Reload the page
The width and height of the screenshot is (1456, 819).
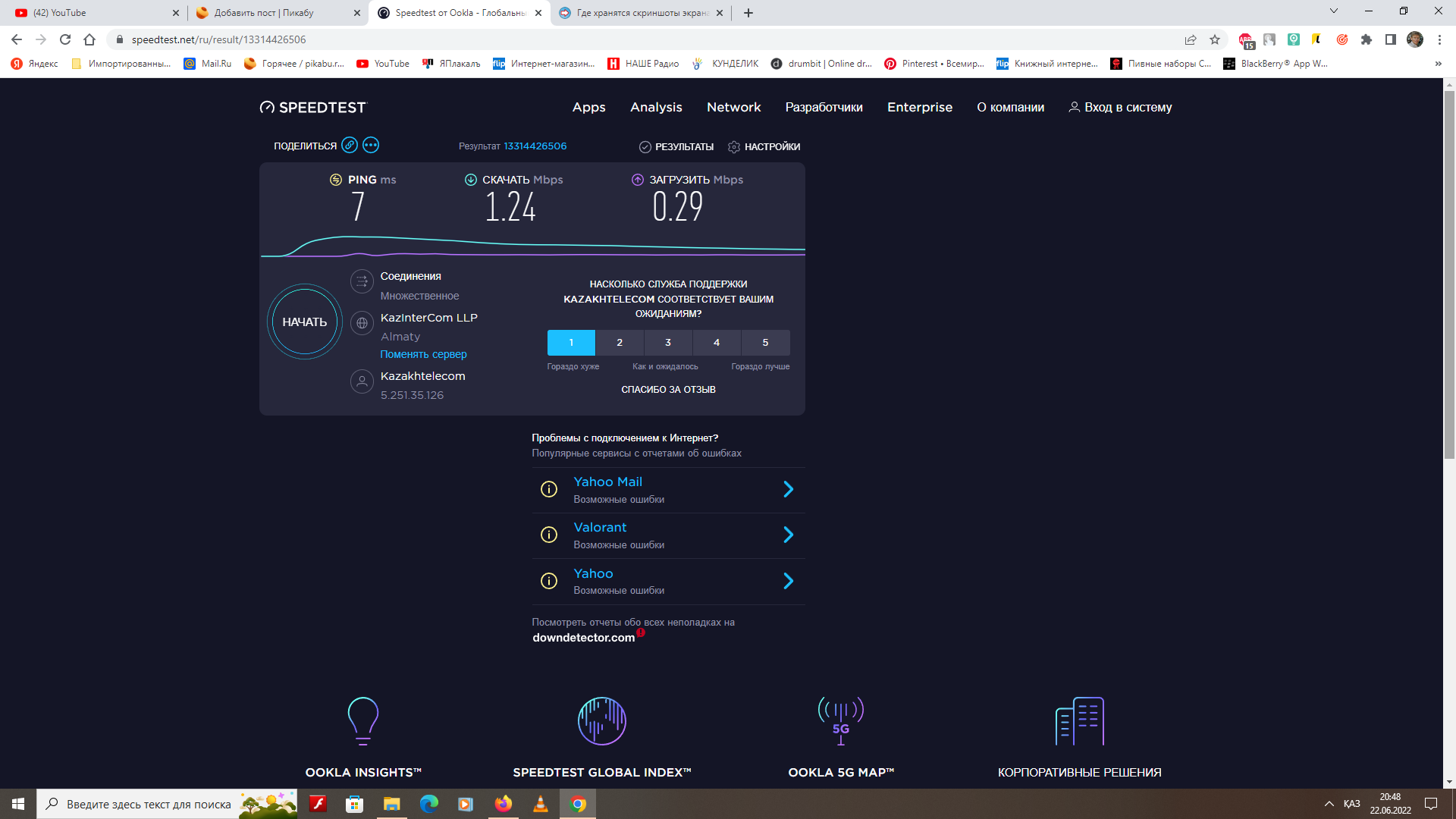coord(65,39)
